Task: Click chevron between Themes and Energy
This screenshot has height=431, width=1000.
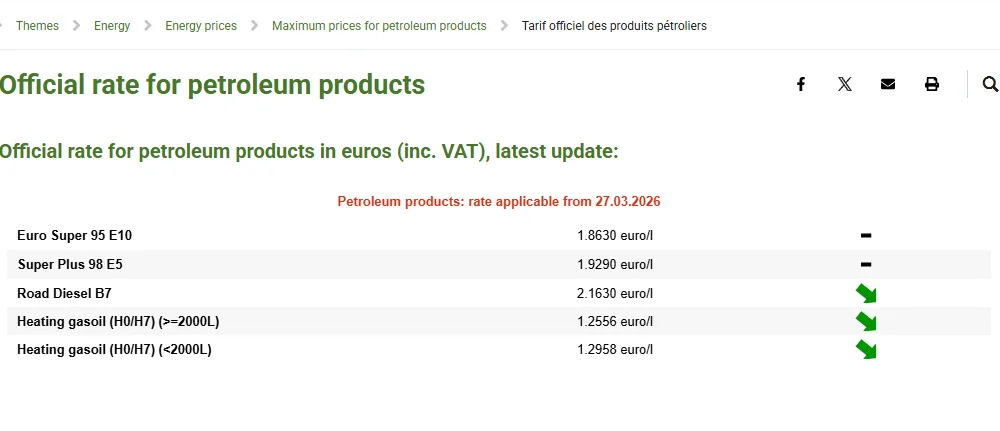Action: point(77,26)
